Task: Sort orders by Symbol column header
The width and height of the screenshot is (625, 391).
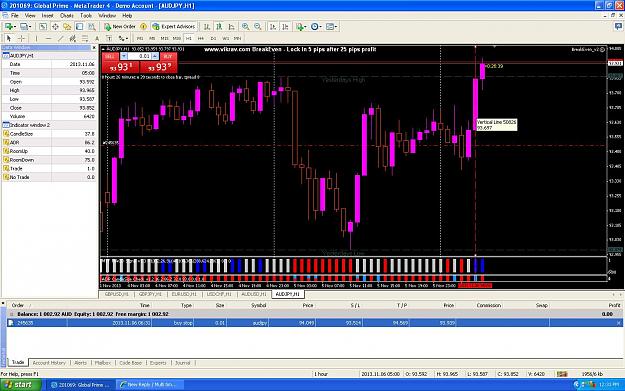Action: (x=259, y=305)
